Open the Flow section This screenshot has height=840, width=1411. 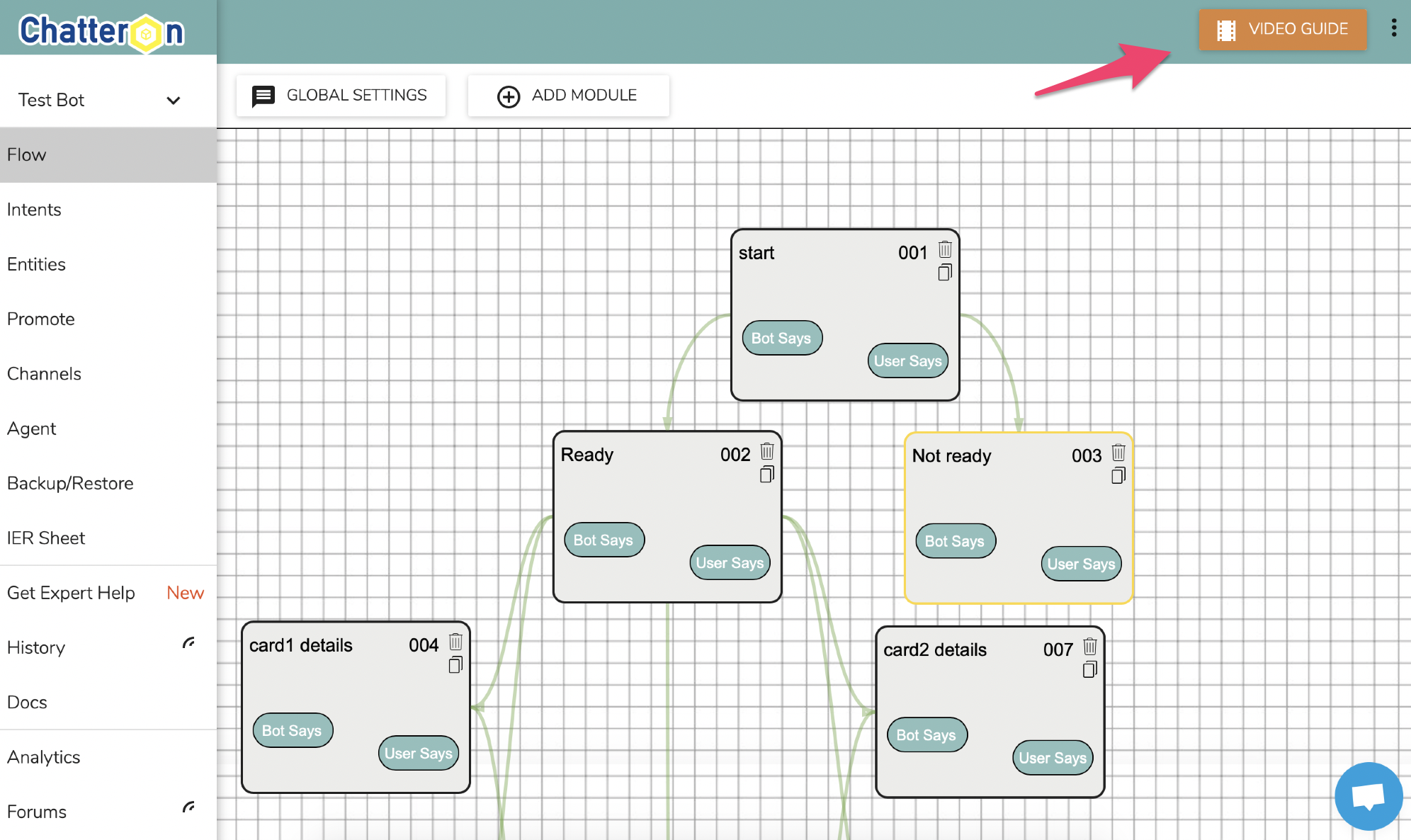(108, 155)
